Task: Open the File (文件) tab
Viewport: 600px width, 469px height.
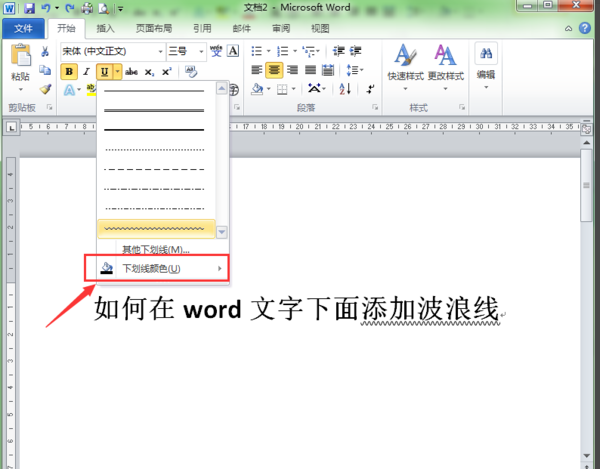Action: click(23, 28)
